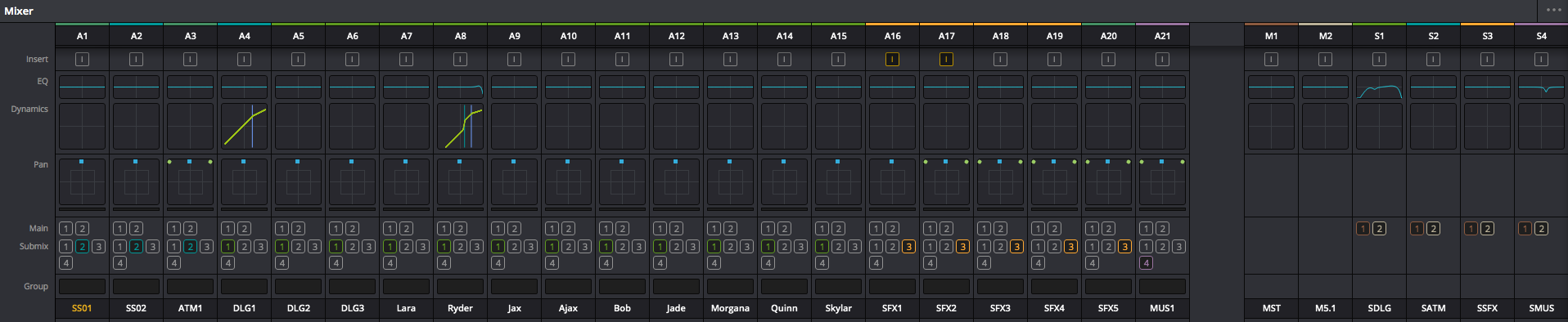Screen dimensions: 1568x322
Task: Open the Mixer options ellipsis menu
Action: (1553, 11)
